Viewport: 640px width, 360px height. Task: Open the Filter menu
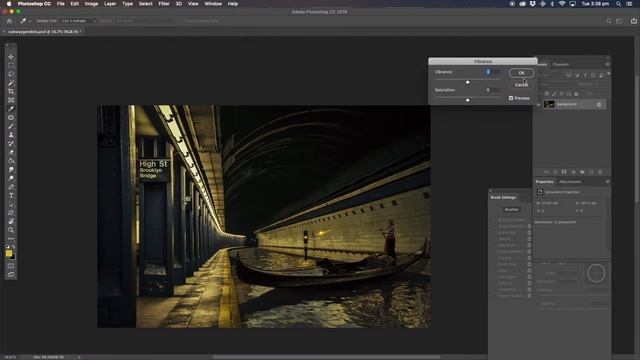(164, 4)
